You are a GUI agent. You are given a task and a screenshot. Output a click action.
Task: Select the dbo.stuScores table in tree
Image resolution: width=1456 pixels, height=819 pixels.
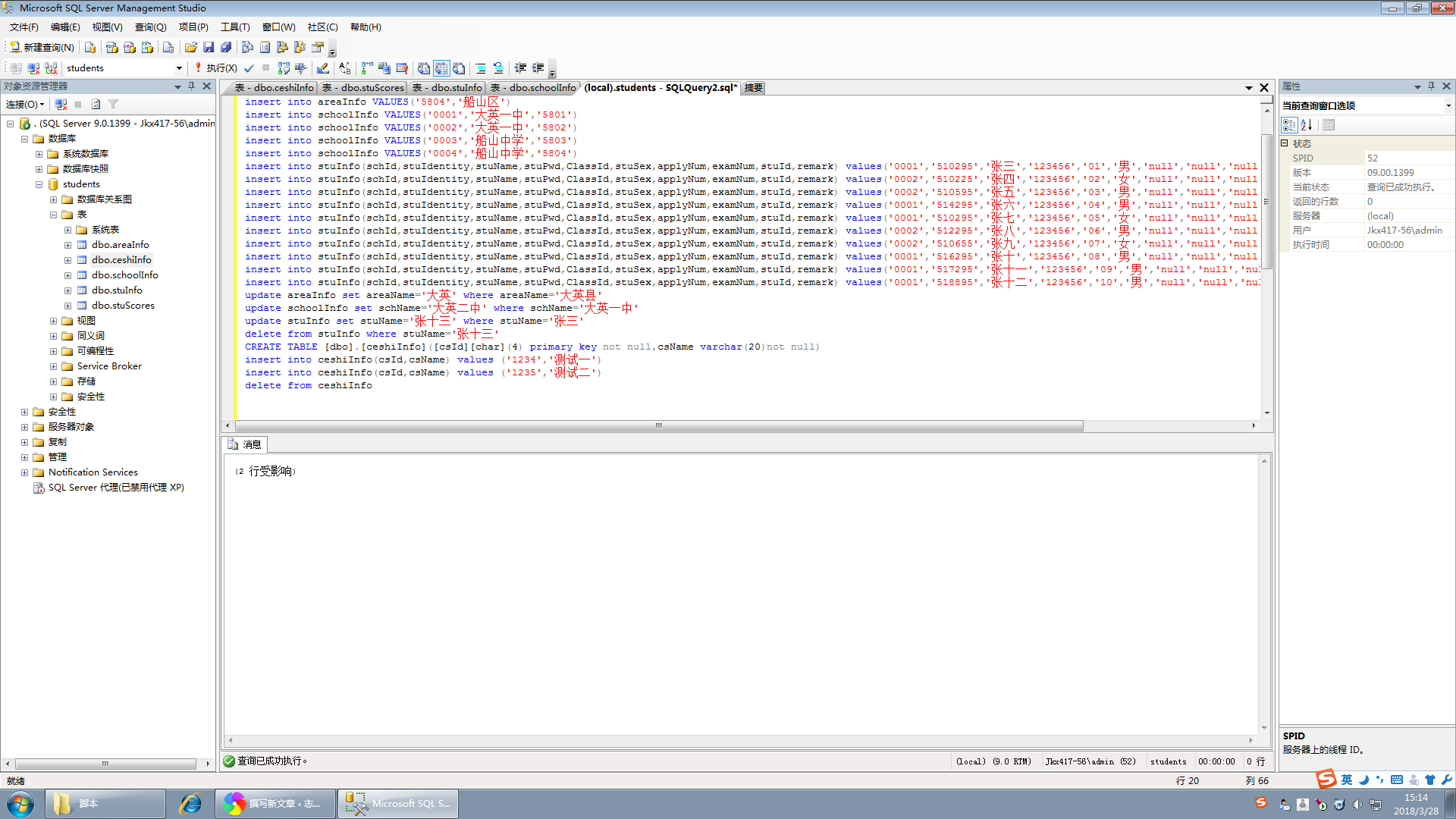pos(123,306)
